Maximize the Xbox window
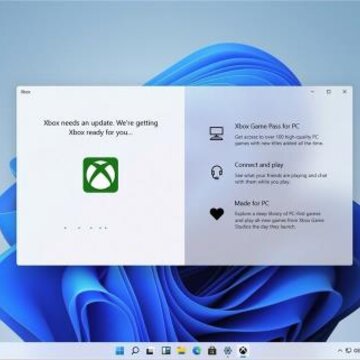This screenshot has width=360, height=360. click(x=329, y=91)
